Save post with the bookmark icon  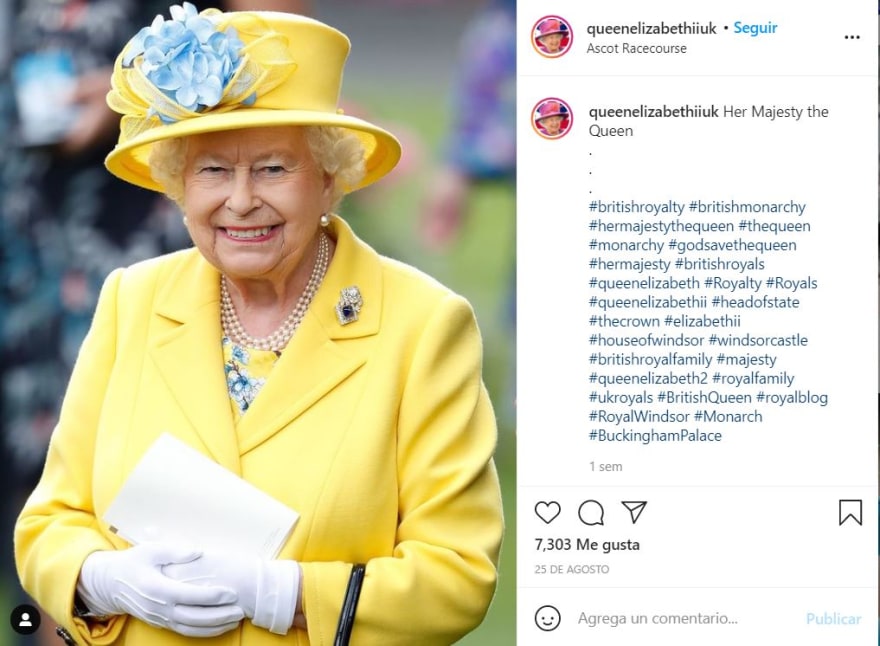(x=850, y=512)
